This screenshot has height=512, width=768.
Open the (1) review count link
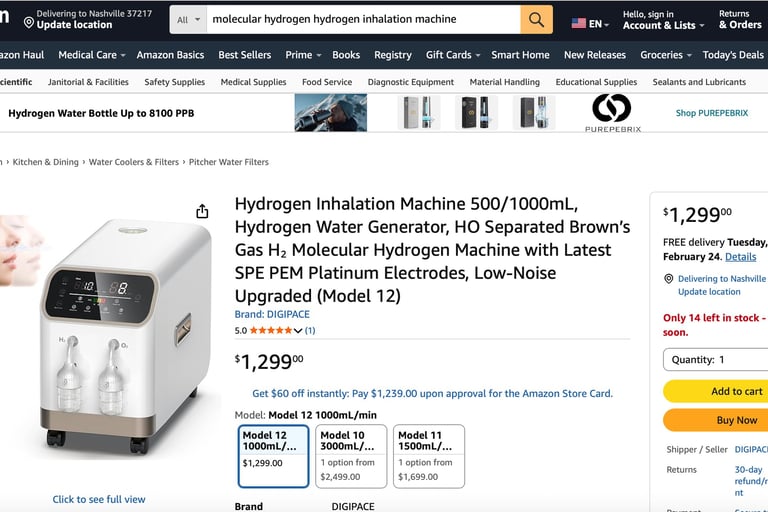(310, 330)
